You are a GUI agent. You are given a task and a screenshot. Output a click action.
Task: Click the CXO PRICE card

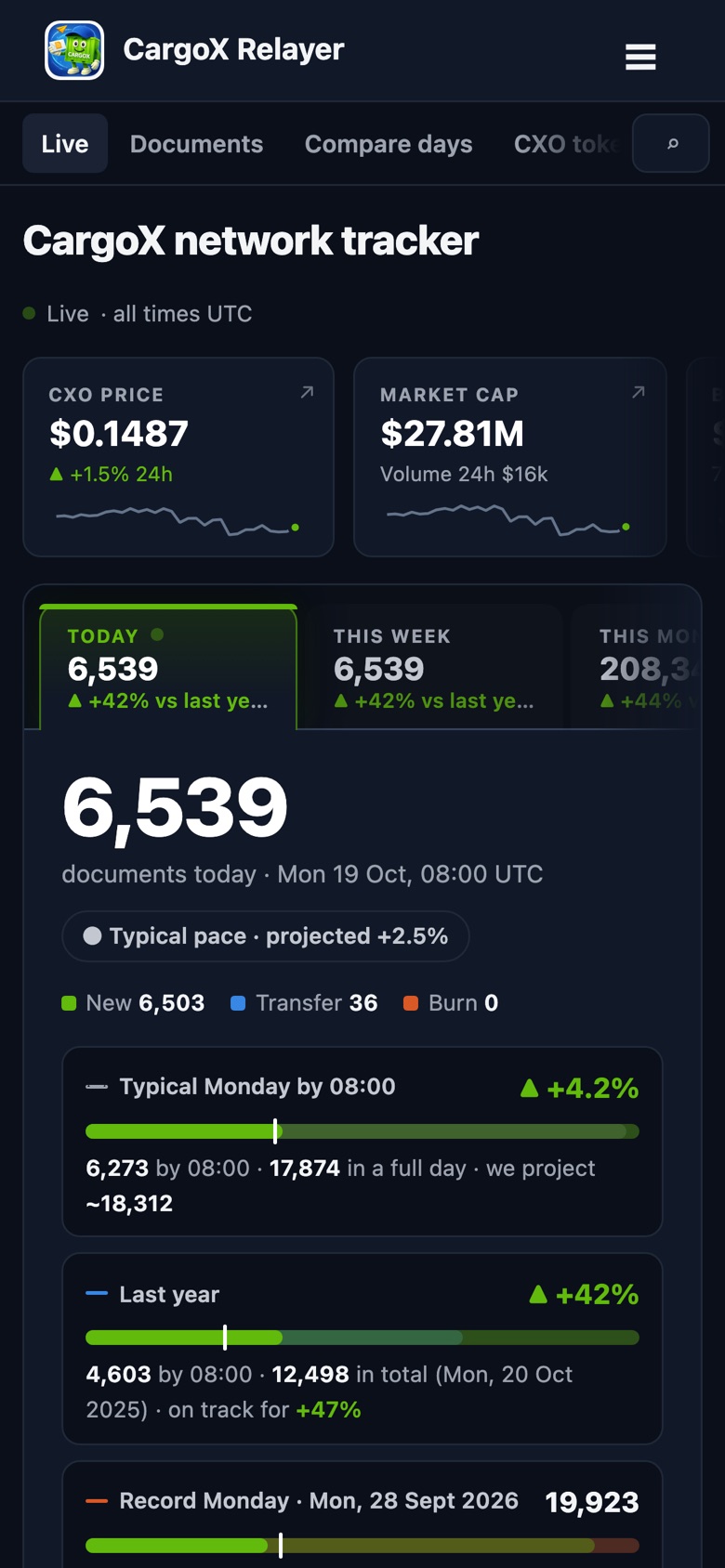pos(178,457)
